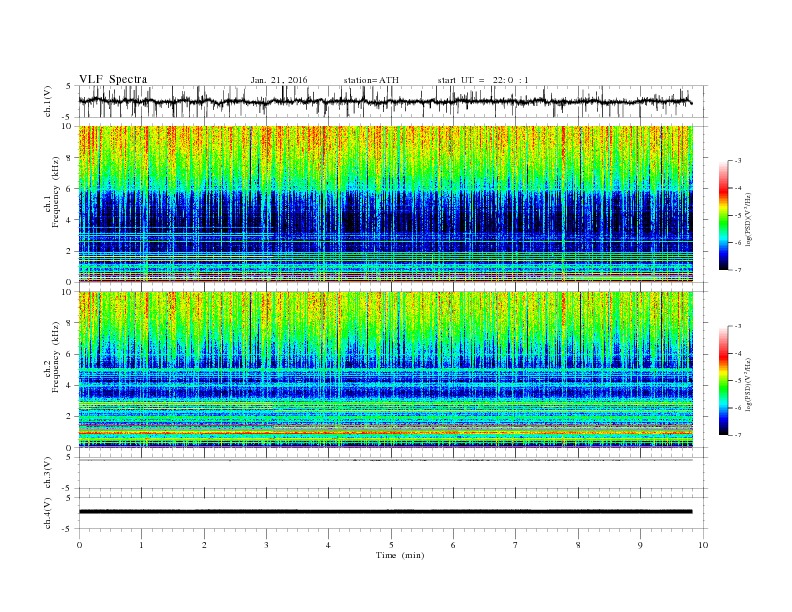Click the "-7" tick on ch.2 colorbar
Image resolution: width=792 pixels, height=612 pixels.
coord(738,435)
